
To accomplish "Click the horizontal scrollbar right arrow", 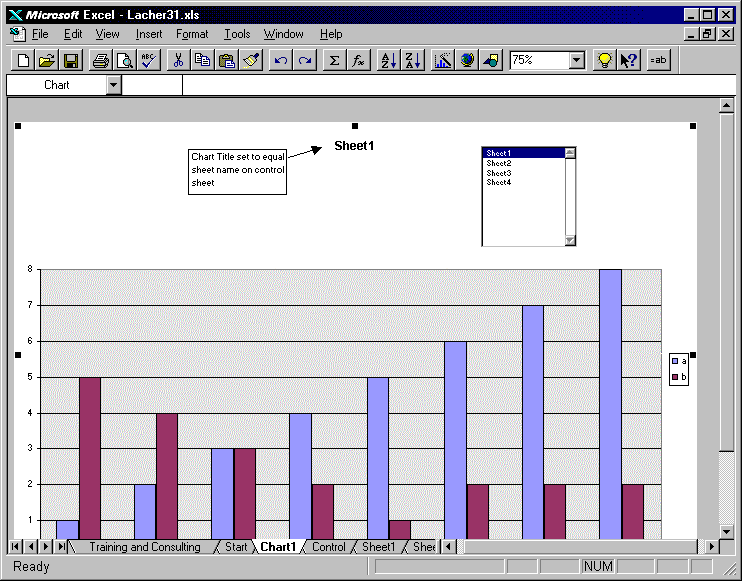I will pyautogui.click(x=711, y=547).
